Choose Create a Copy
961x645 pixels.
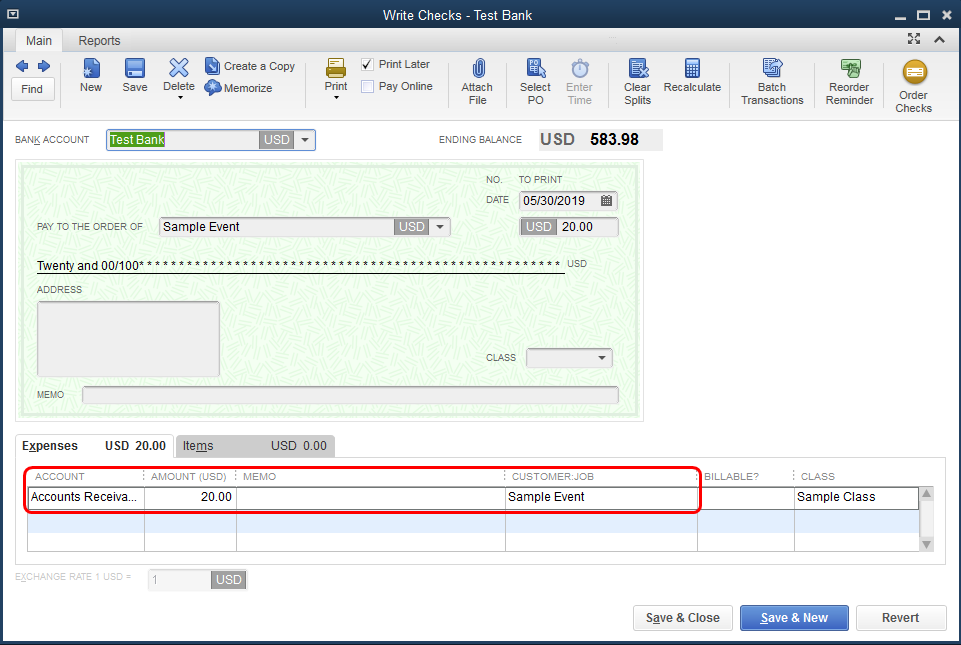[250, 66]
